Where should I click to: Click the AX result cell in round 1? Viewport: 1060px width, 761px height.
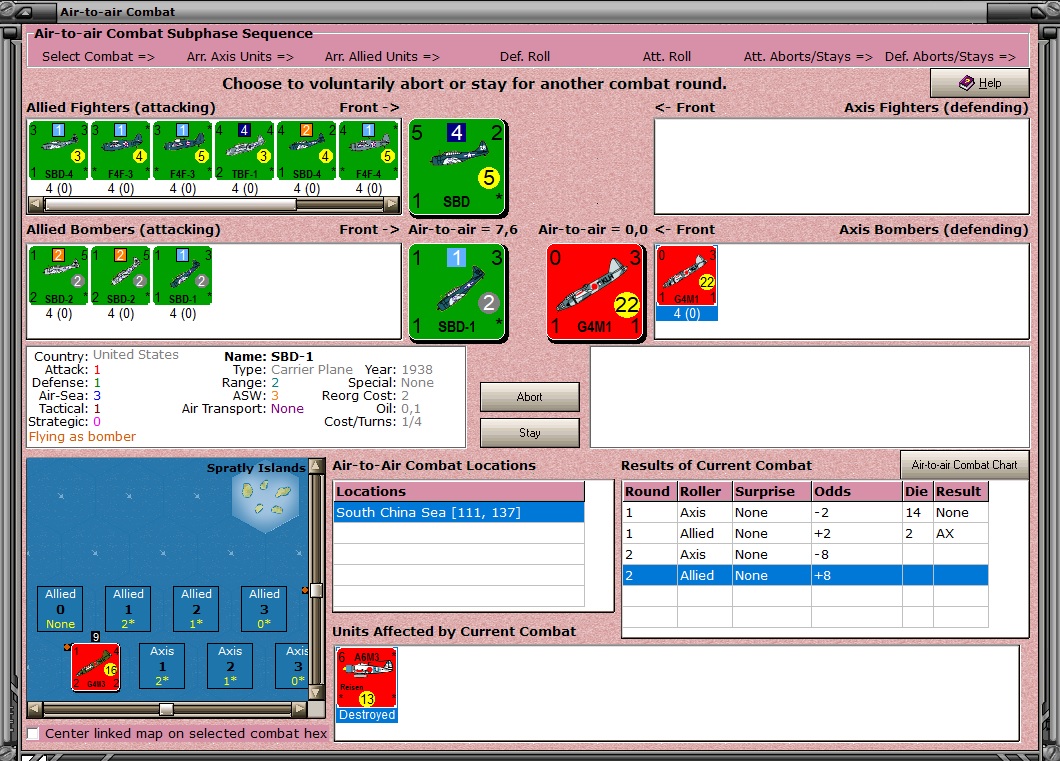961,533
